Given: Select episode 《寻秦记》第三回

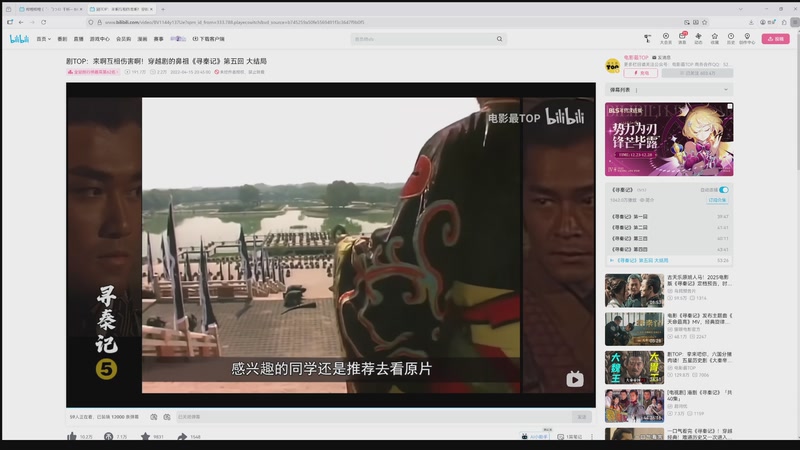Looking at the screenshot, I should point(669,238).
